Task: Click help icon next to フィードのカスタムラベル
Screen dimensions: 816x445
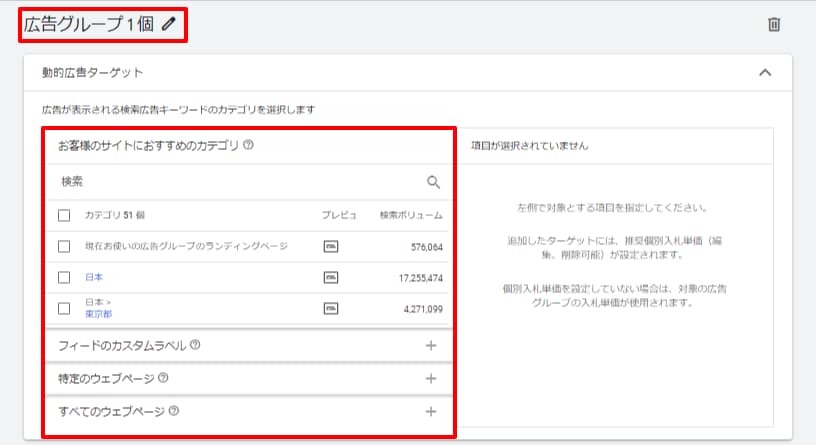Action: pyautogui.click(x=195, y=345)
